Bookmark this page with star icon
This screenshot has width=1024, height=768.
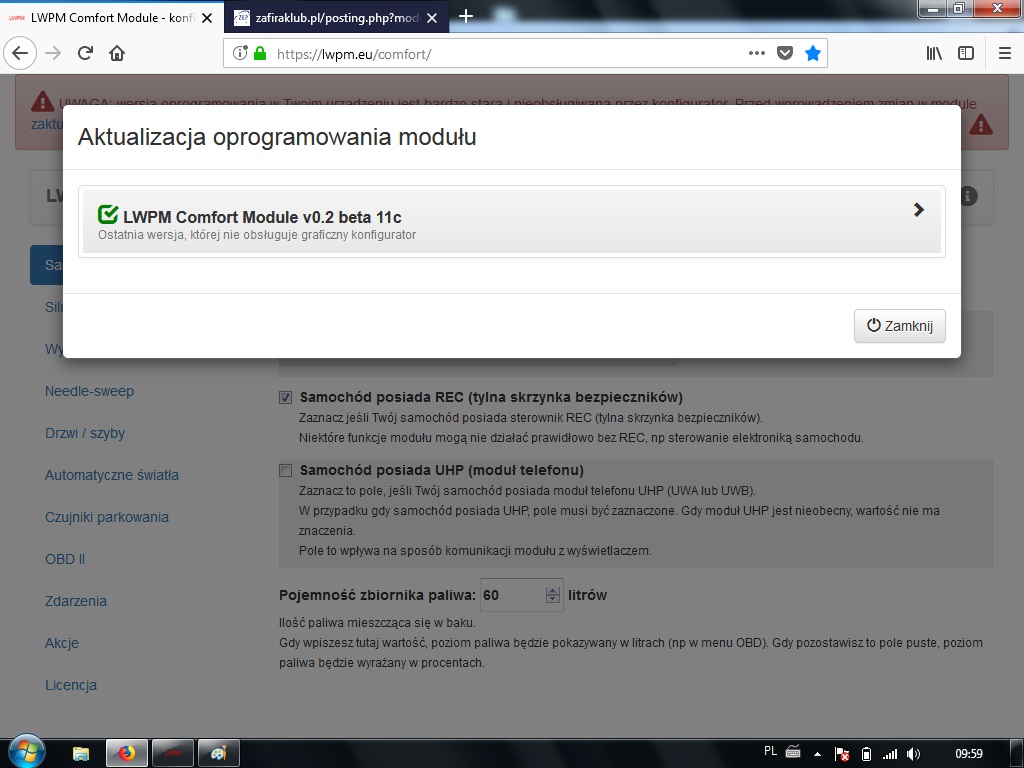813,54
